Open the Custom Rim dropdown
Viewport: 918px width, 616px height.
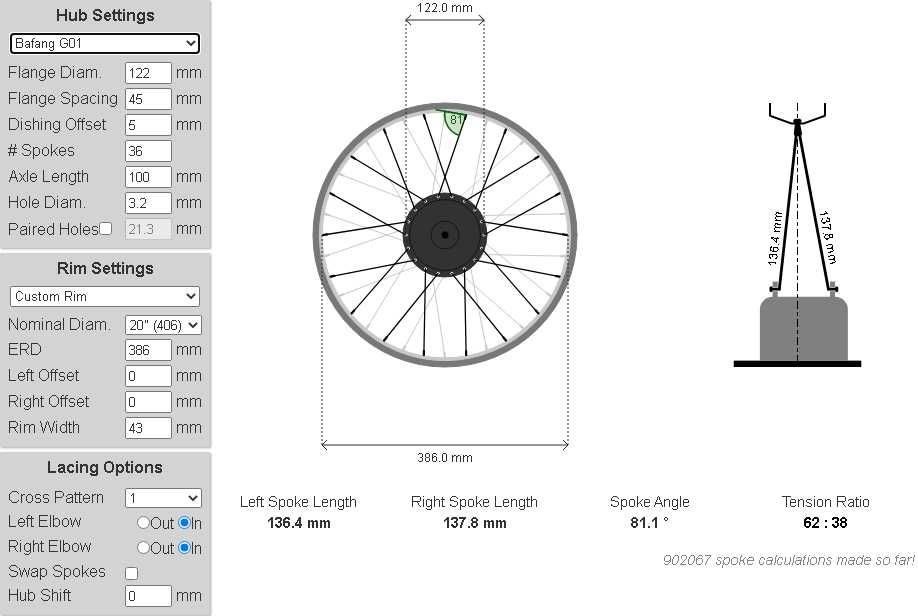click(105, 296)
